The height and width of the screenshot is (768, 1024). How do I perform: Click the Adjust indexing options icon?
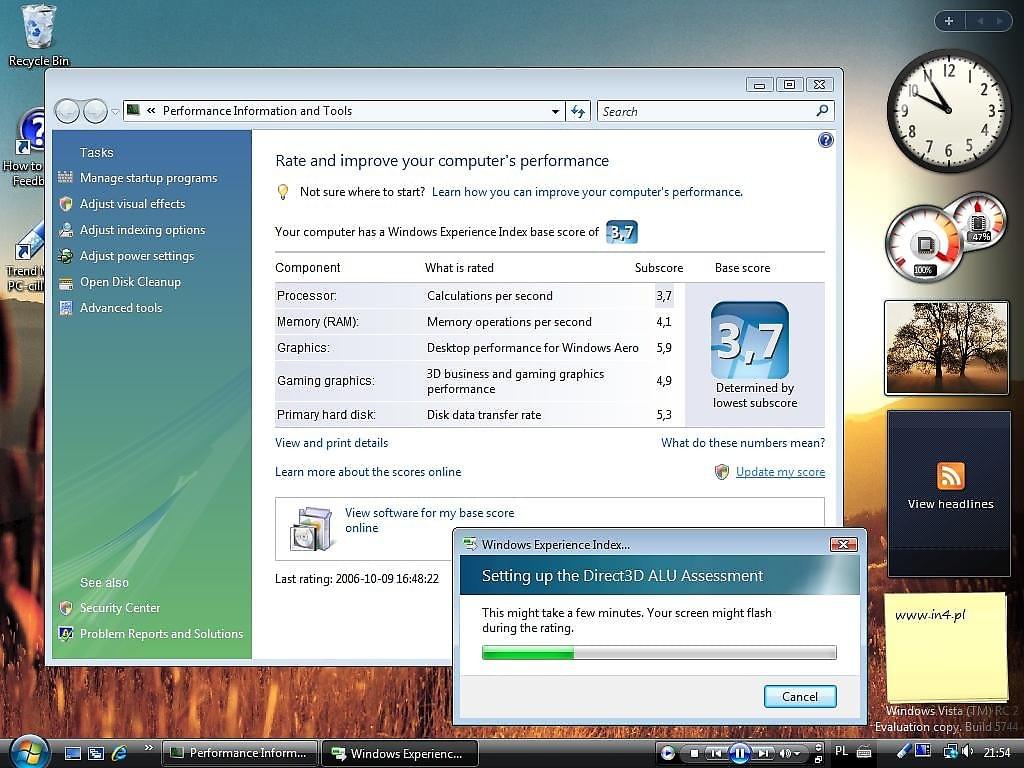(66, 230)
